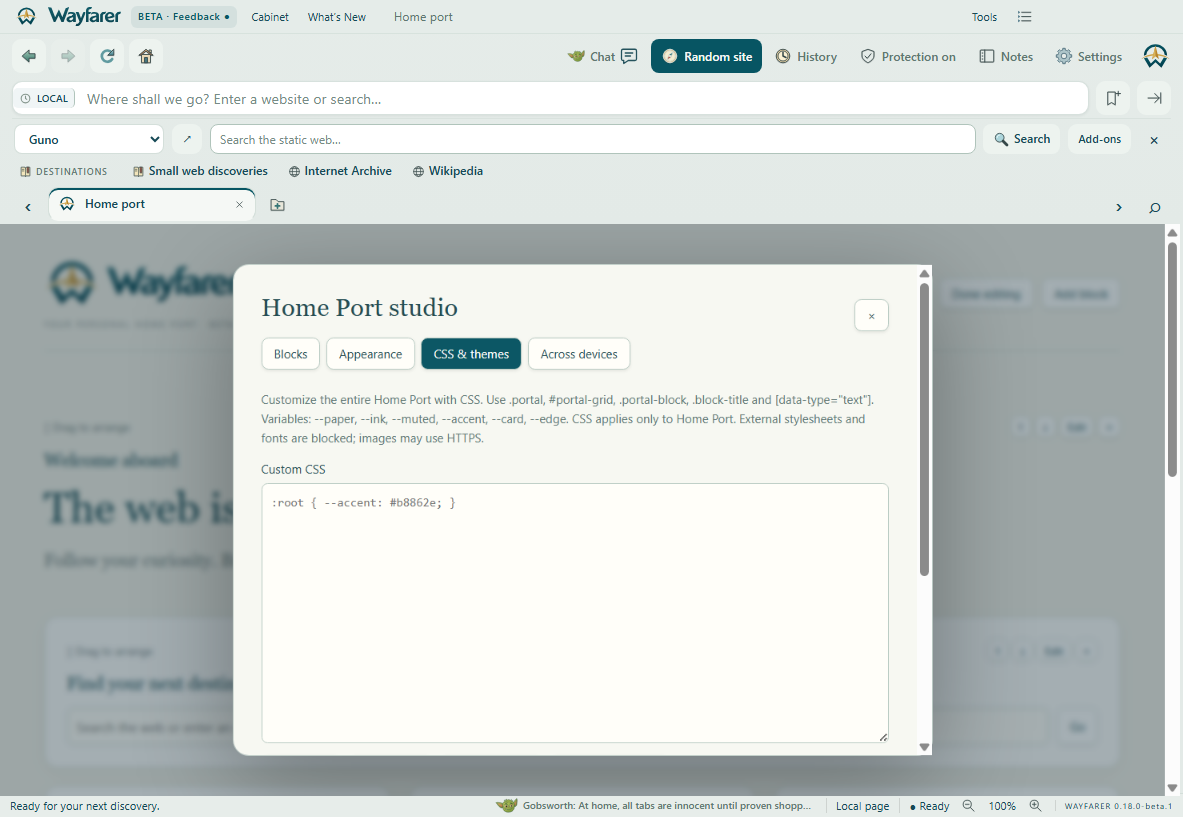Focus the address bar

pyautogui.click(x=581, y=99)
